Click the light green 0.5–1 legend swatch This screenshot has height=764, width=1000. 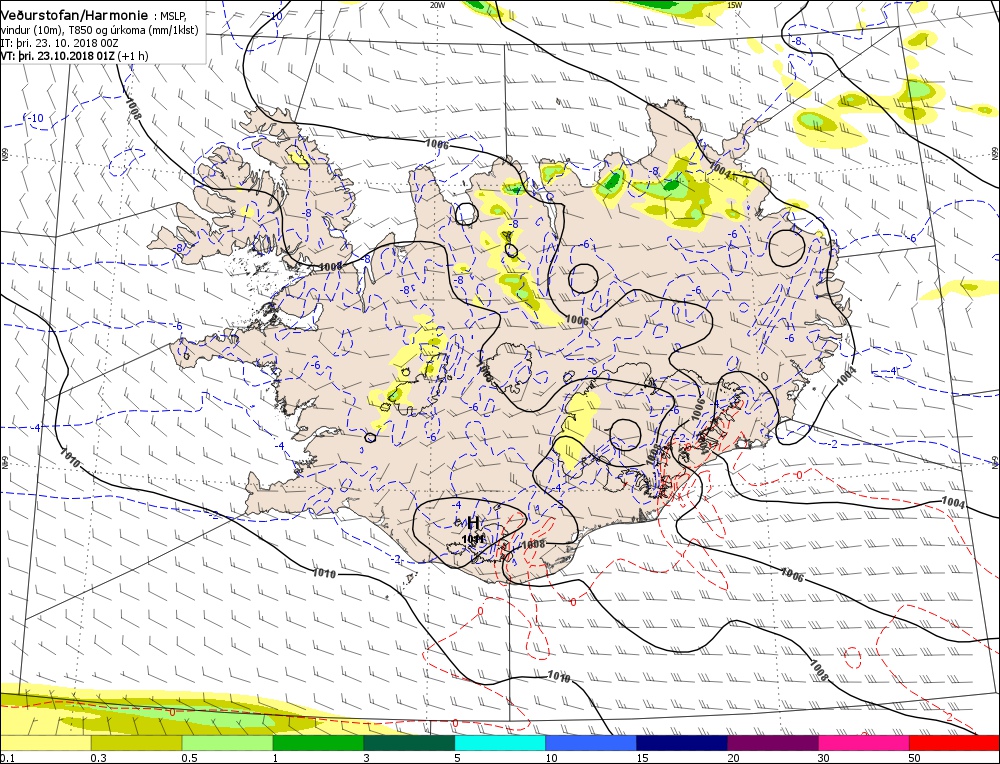227,743
